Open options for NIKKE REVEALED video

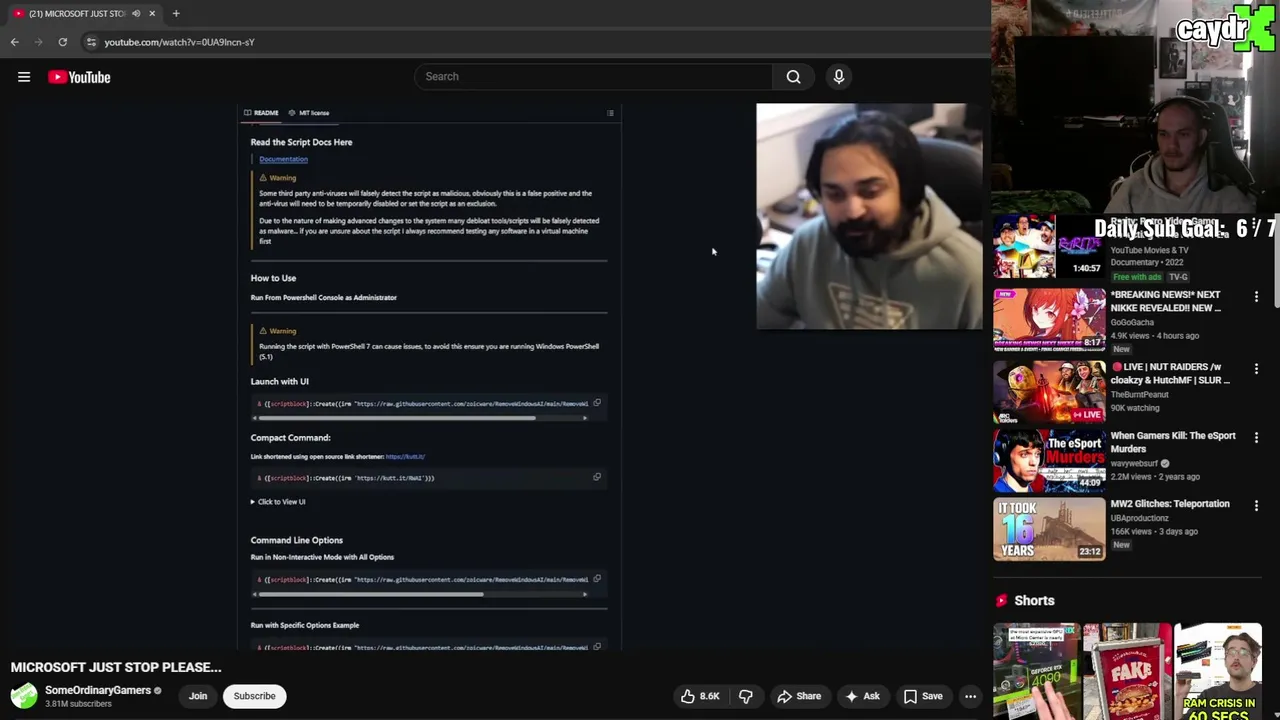[1256, 297]
